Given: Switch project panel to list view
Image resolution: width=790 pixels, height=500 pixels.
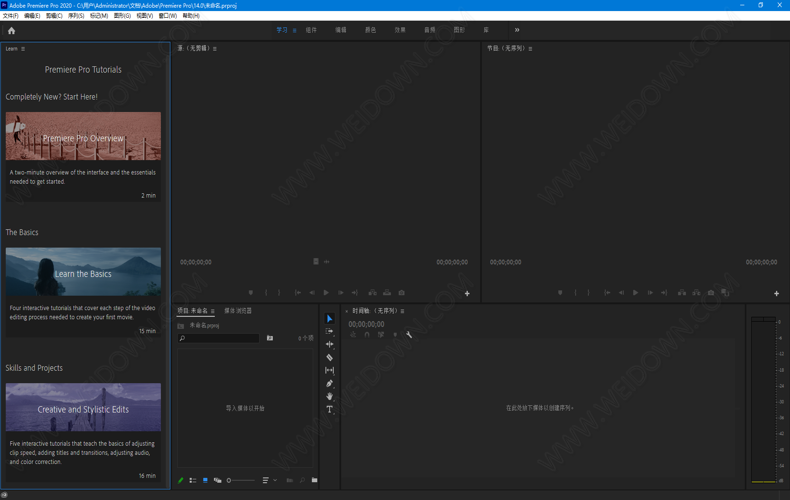Looking at the screenshot, I should click(x=193, y=480).
